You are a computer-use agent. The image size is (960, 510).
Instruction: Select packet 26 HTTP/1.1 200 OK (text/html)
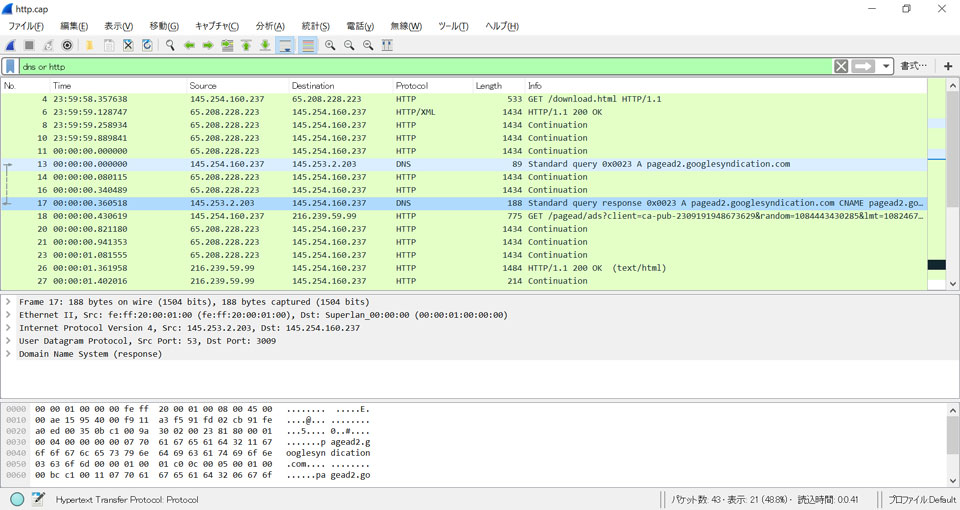464,268
